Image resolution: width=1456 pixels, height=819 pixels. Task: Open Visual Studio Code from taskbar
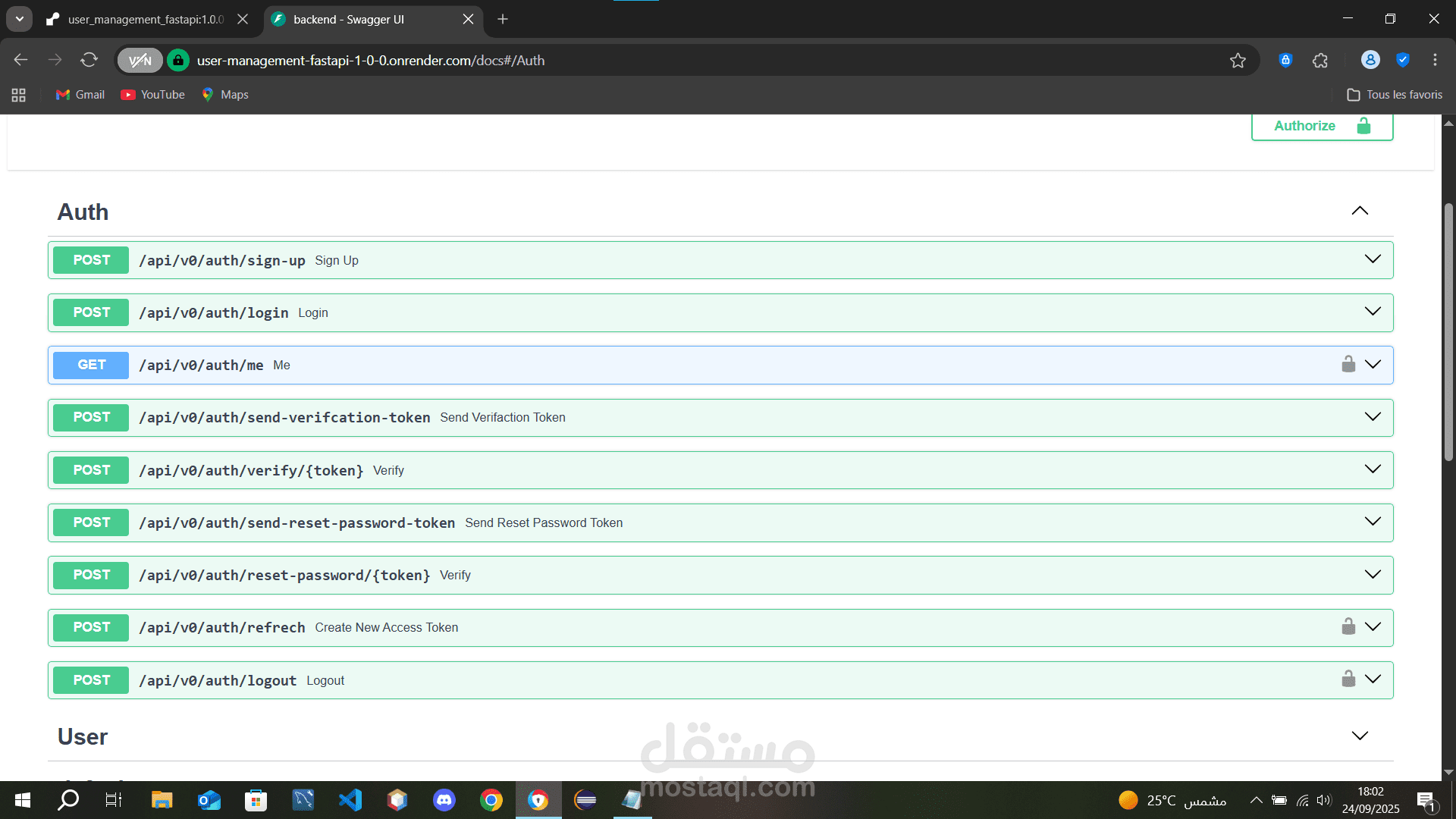[x=350, y=800]
